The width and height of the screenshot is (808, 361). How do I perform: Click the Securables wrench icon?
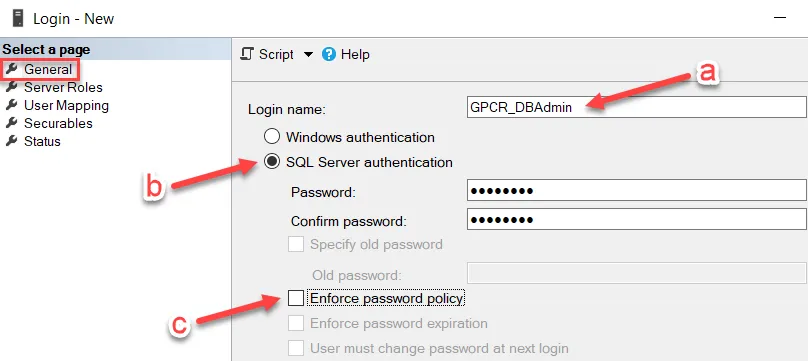point(12,123)
